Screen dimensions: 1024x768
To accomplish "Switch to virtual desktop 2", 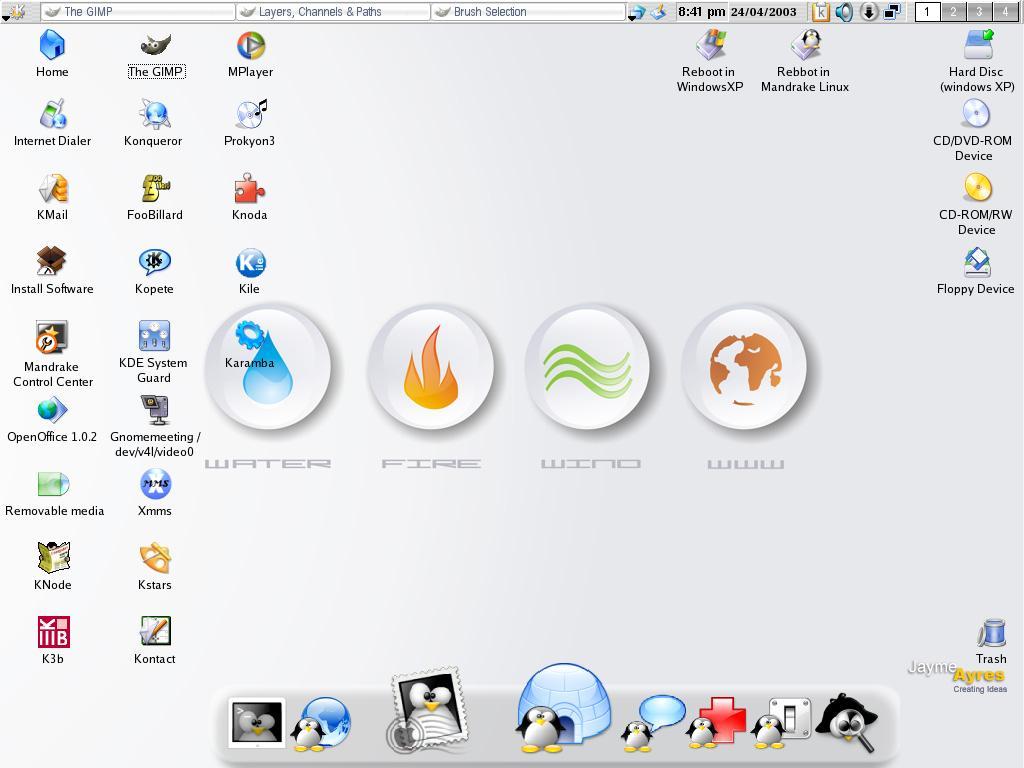I will 953,12.
